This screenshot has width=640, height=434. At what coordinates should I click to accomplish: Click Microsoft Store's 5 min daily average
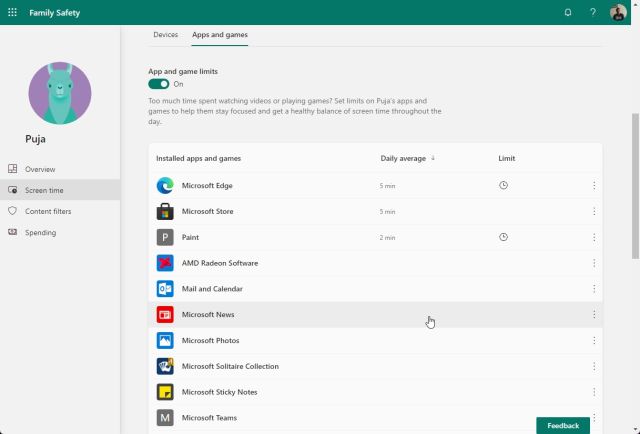(387, 211)
